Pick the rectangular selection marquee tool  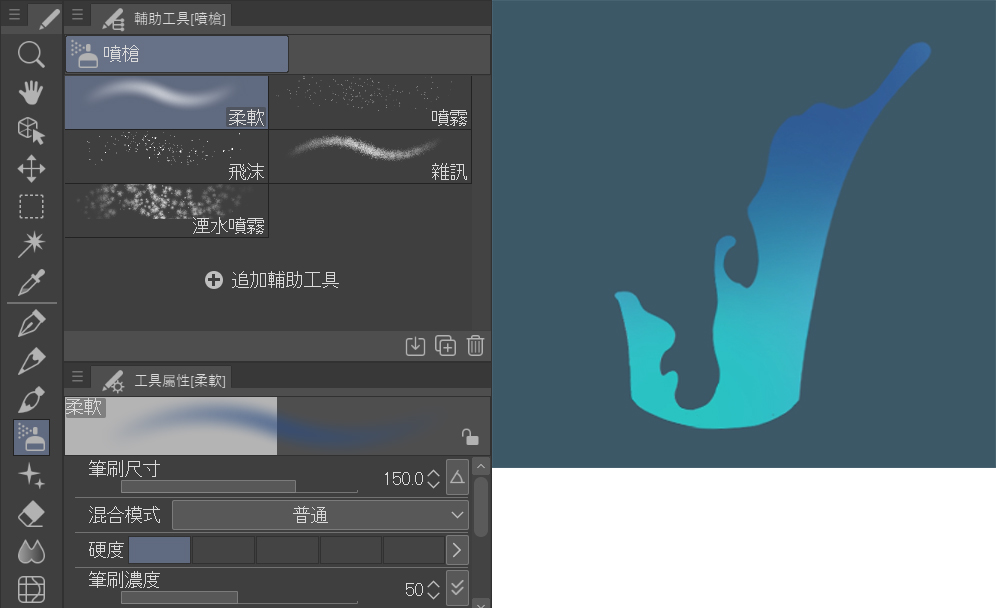pyautogui.click(x=31, y=206)
